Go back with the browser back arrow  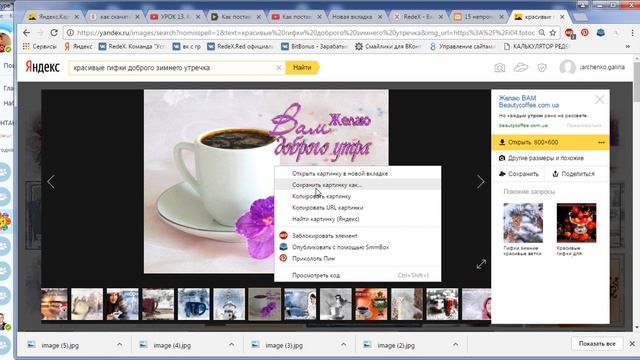tap(27, 33)
